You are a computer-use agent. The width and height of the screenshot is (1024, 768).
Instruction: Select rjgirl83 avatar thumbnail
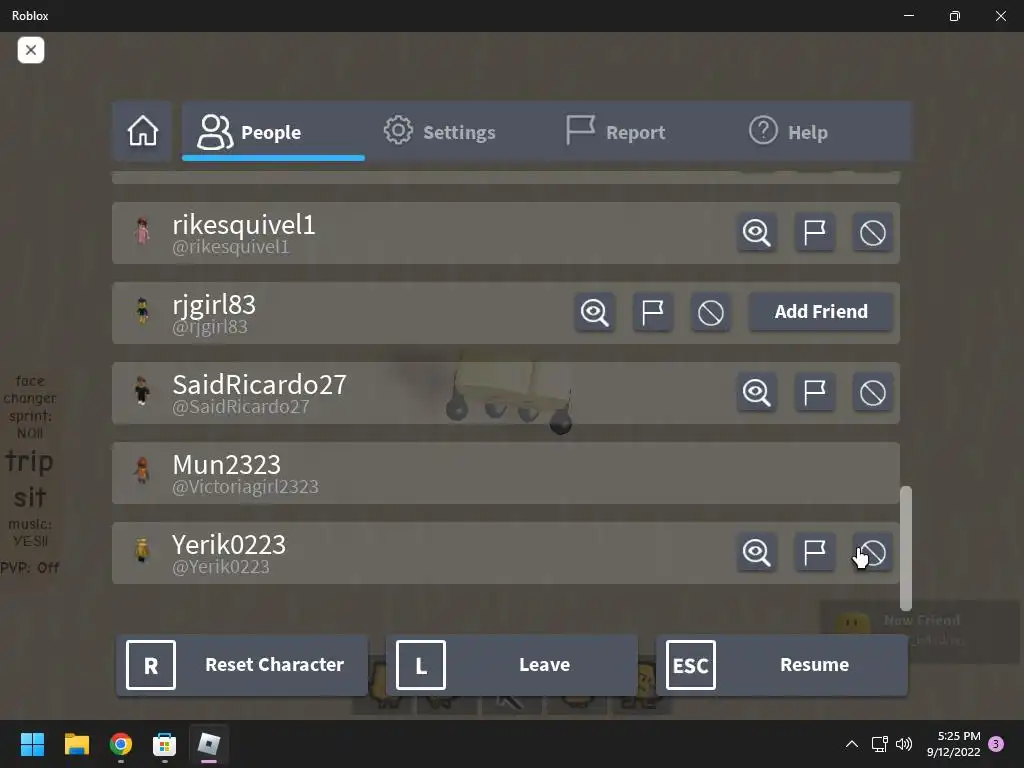pyautogui.click(x=142, y=312)
